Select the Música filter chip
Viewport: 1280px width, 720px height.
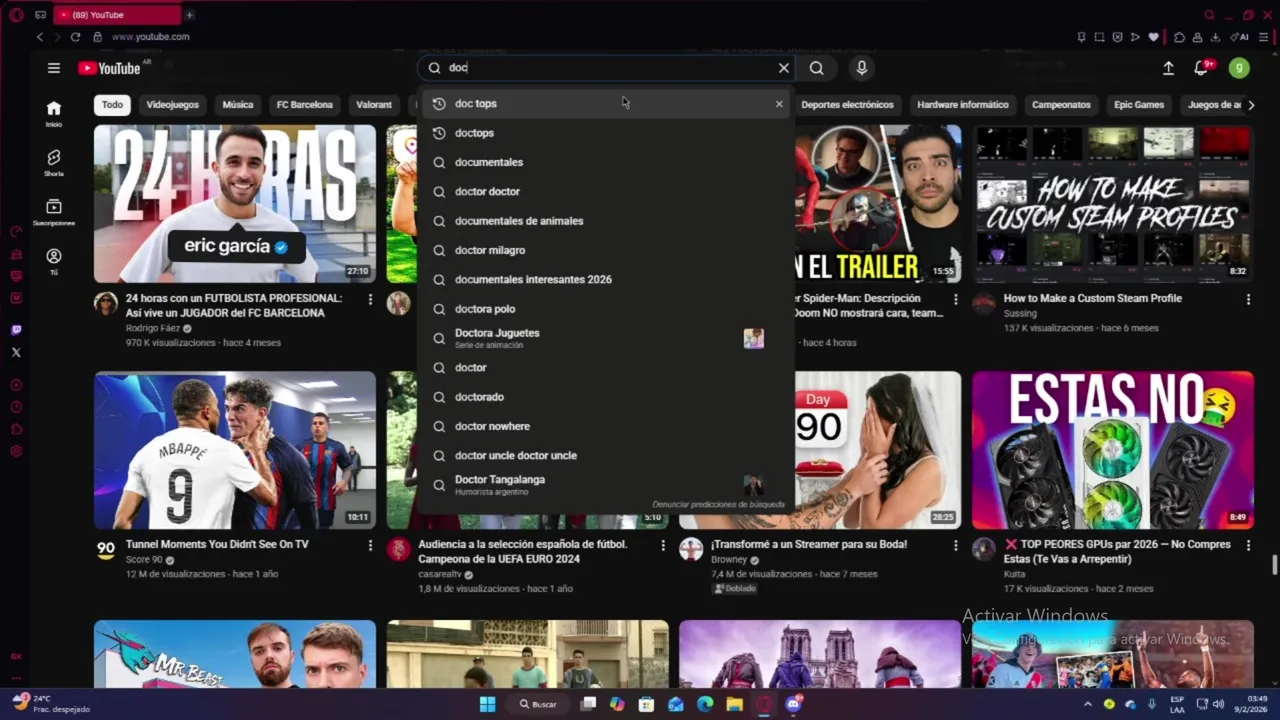click(x=237, y=104)
